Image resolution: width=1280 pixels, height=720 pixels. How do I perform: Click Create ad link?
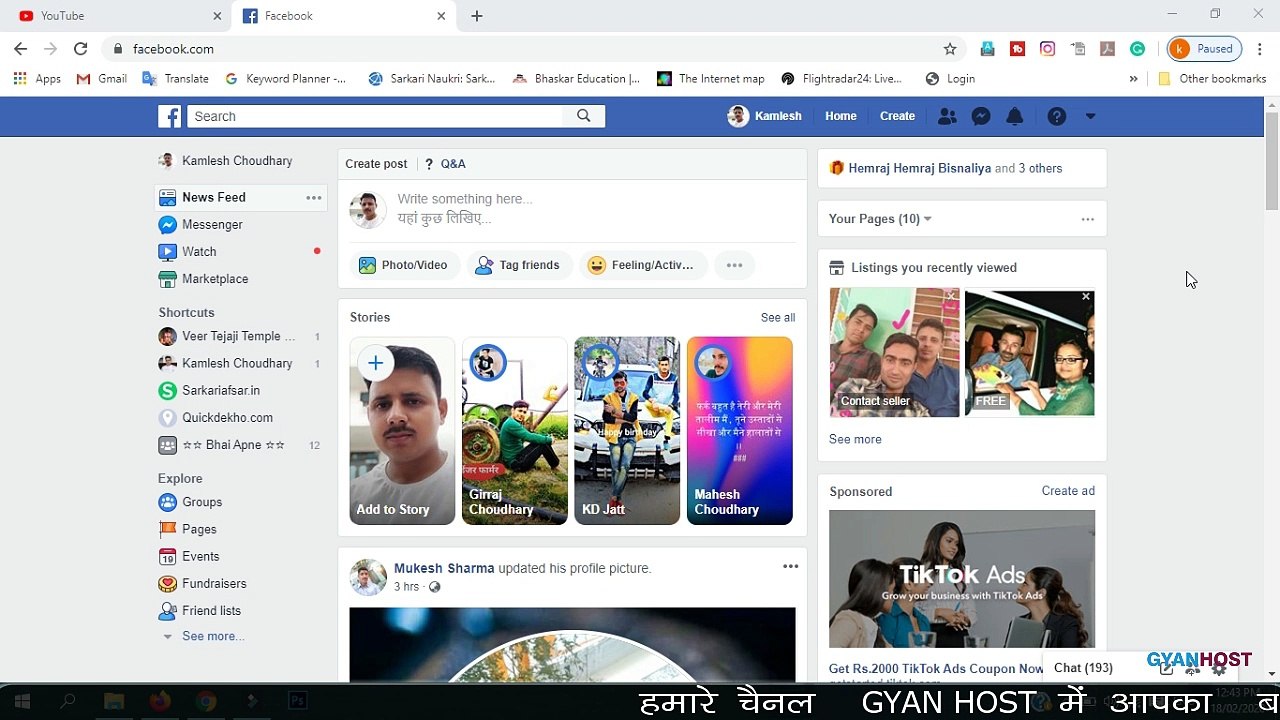[1068, 491]
